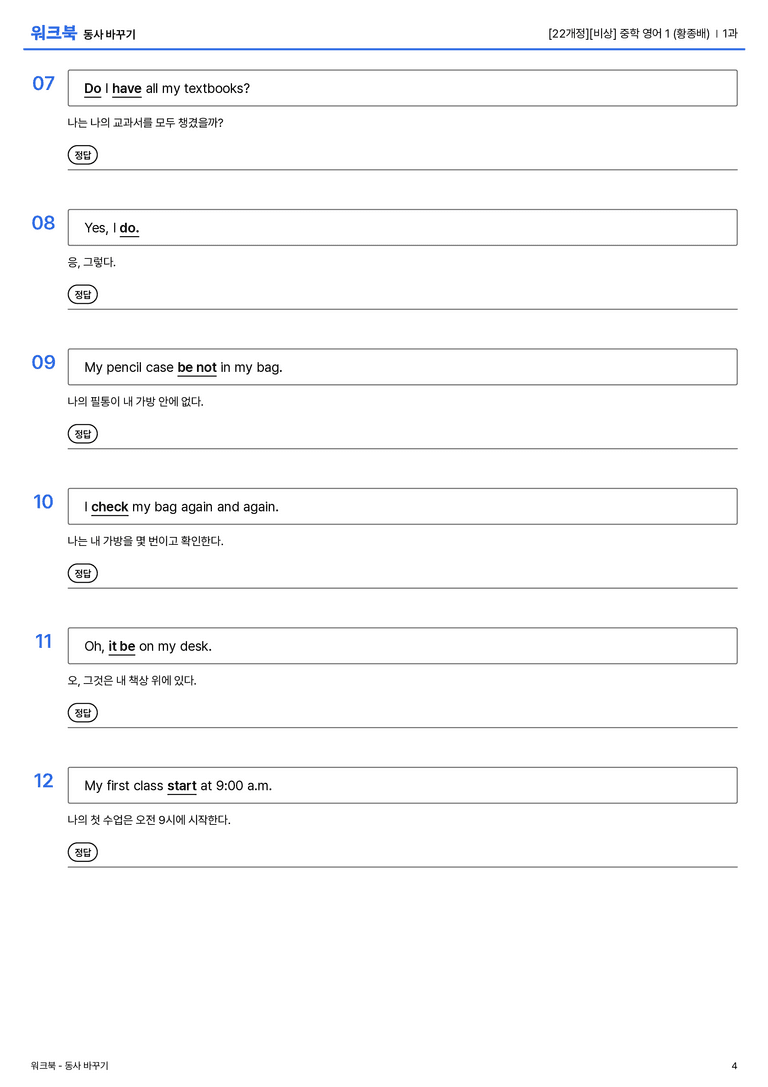Click the sentence box 'Yes, I do.'
The height and width of the screenshot is (1087, 768).
403,227
